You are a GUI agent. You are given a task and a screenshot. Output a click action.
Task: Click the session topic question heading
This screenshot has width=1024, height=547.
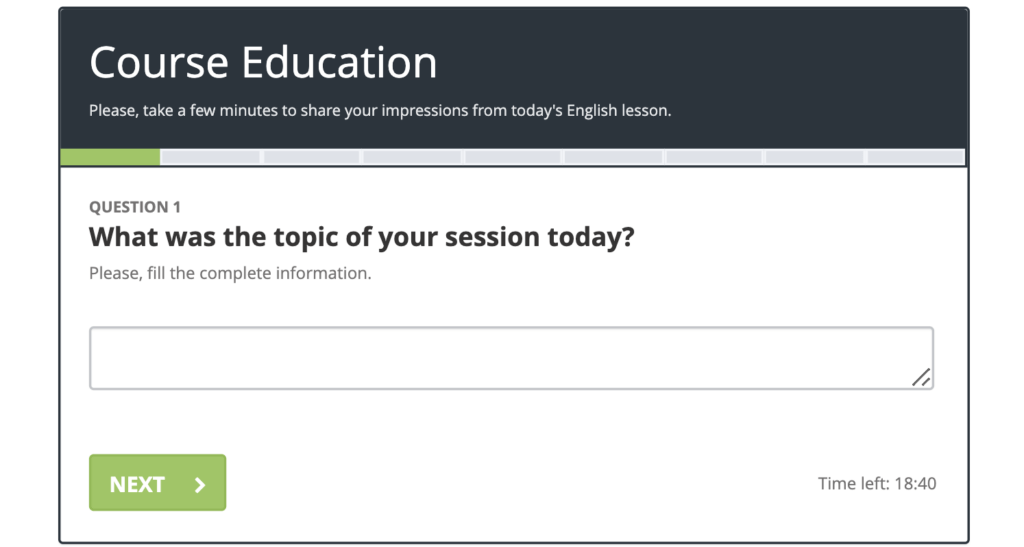pyautogui.click(x=362, y=238)
